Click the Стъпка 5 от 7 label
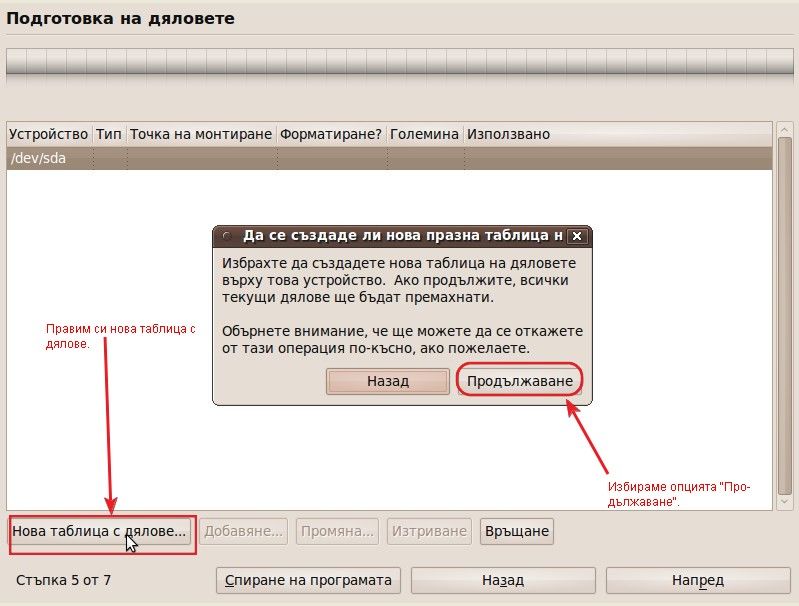Screen dimensions: 799x606 pos(63,580)
